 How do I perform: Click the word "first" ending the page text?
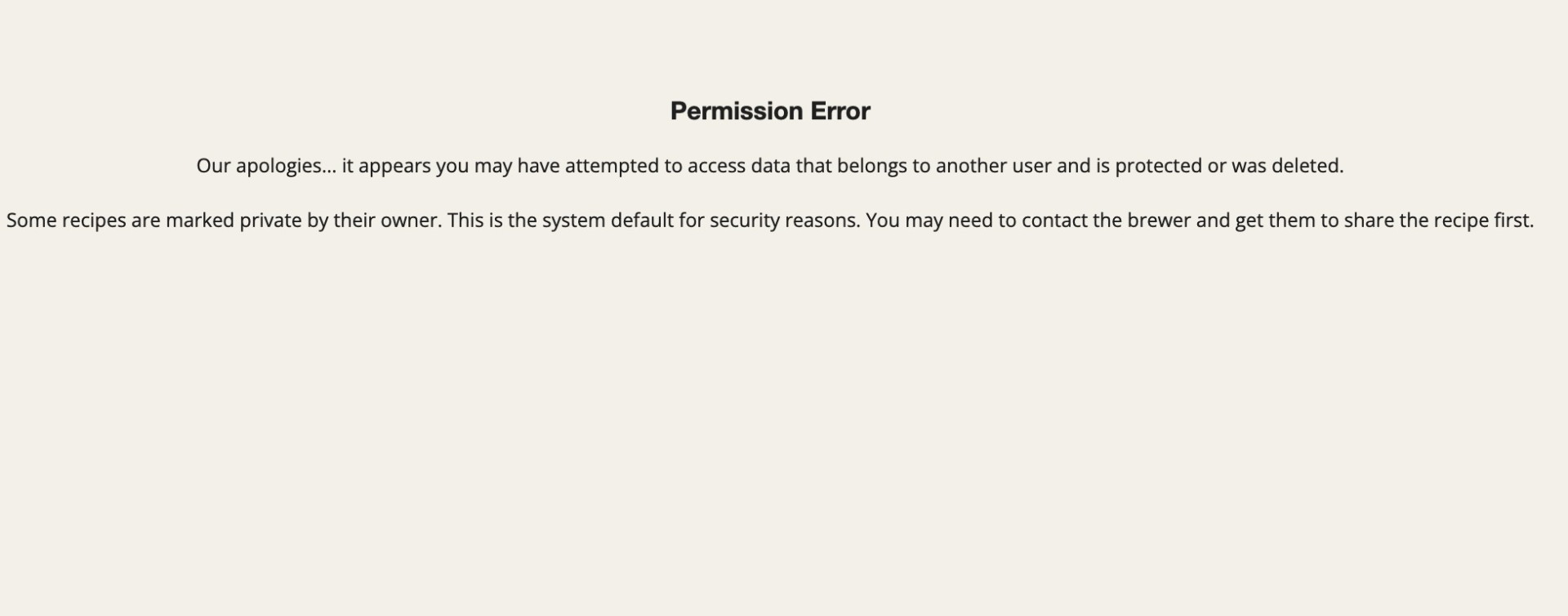click(1512, 221)
